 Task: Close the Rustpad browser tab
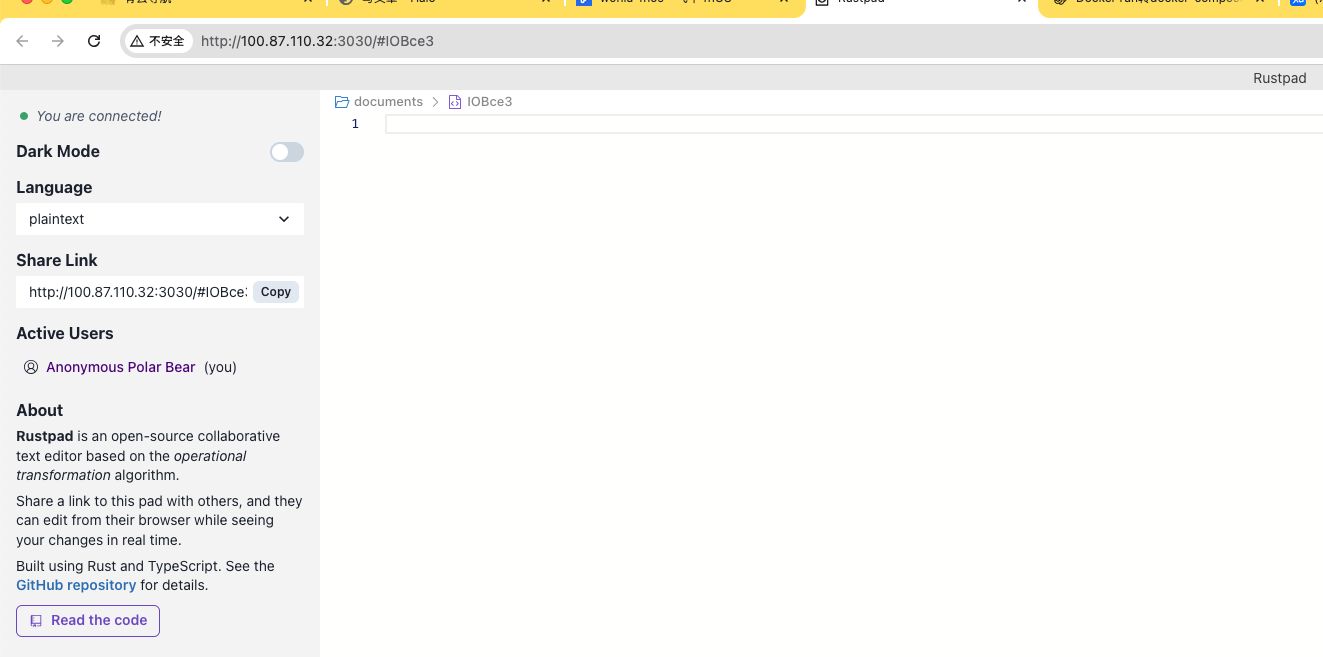pyautogui.click(x=1021, y=3)
